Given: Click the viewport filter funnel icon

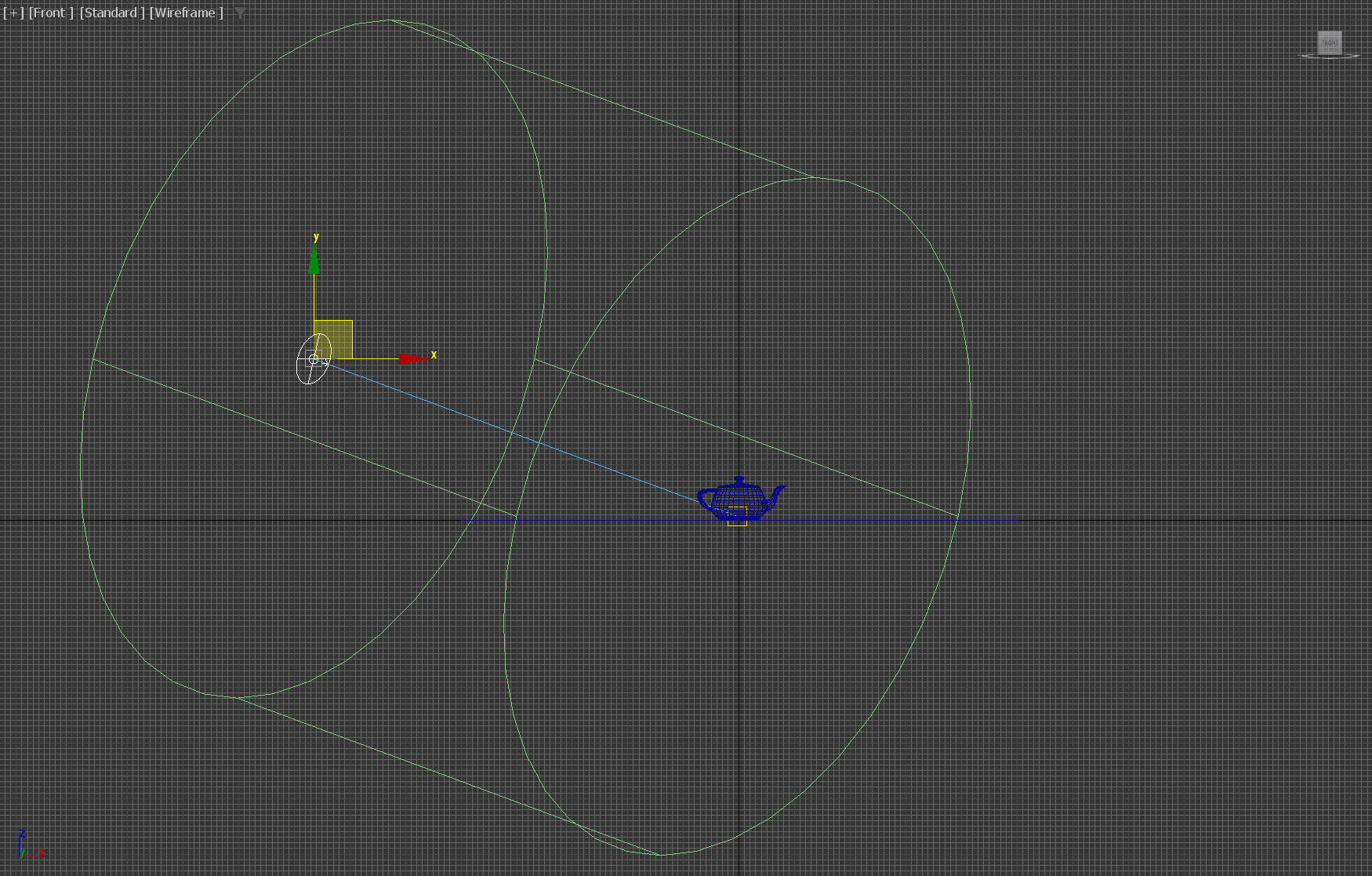Looking at the screenshot, I should pos(241,13).
